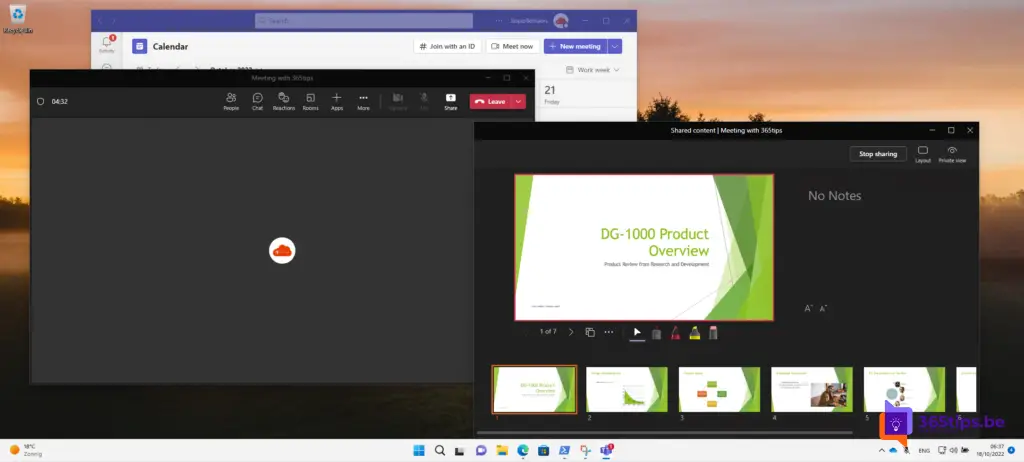Open breakout Rooms

pyautogui.click(x=311, y=100)
